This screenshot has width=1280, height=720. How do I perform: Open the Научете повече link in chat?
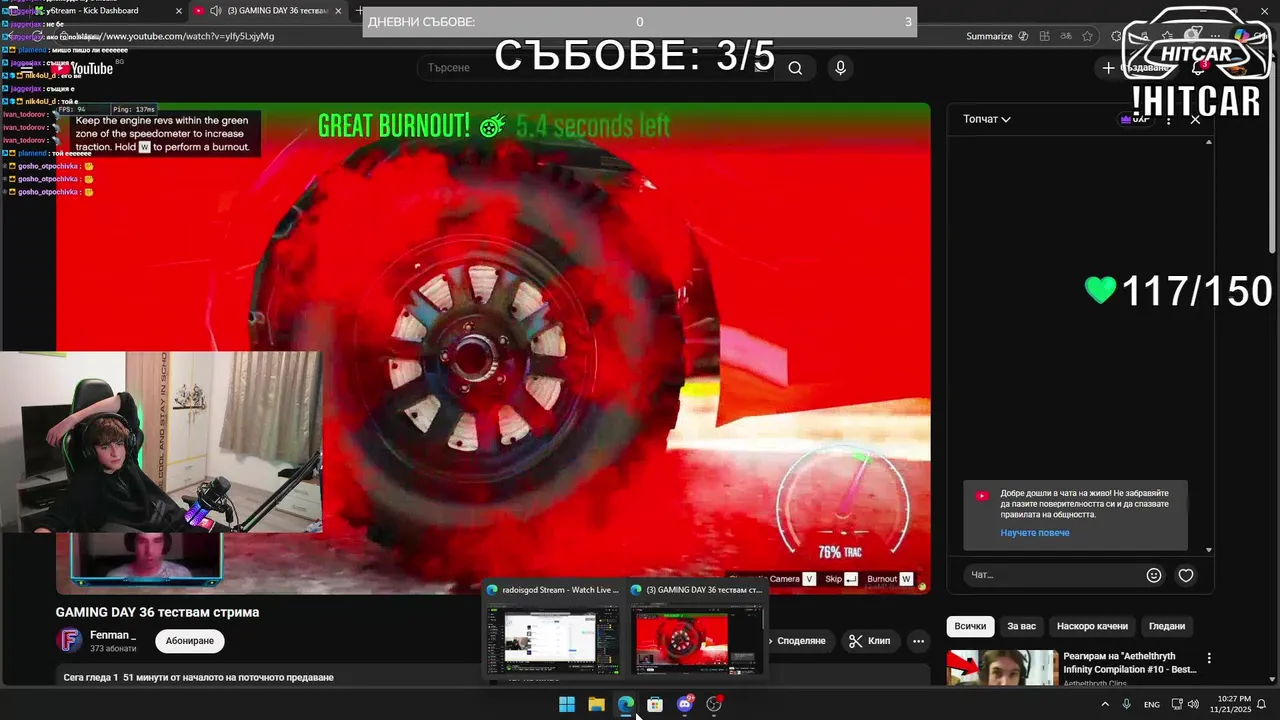pyautogui.click(x=1035, y=533)
